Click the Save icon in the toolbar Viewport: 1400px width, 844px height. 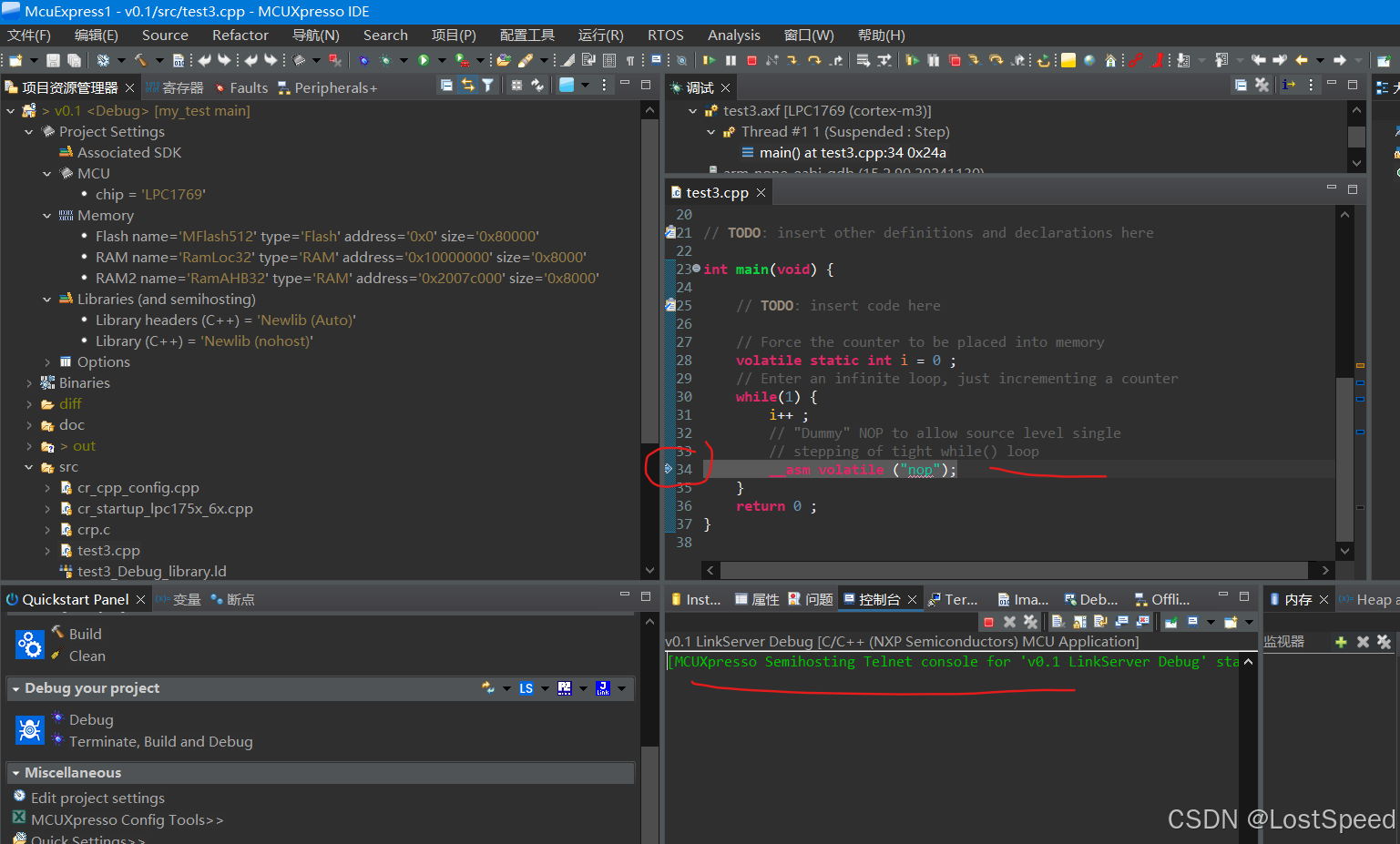coord(53,60)
